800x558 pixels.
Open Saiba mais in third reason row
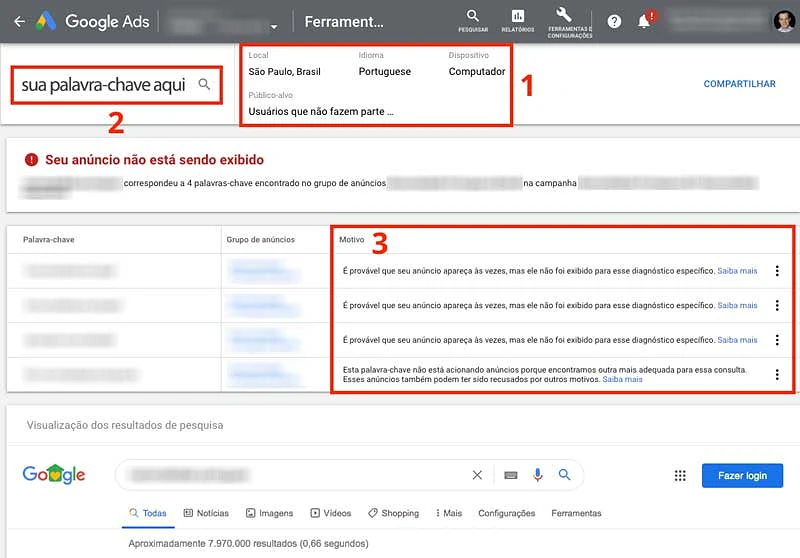click(x=737, y=340)
